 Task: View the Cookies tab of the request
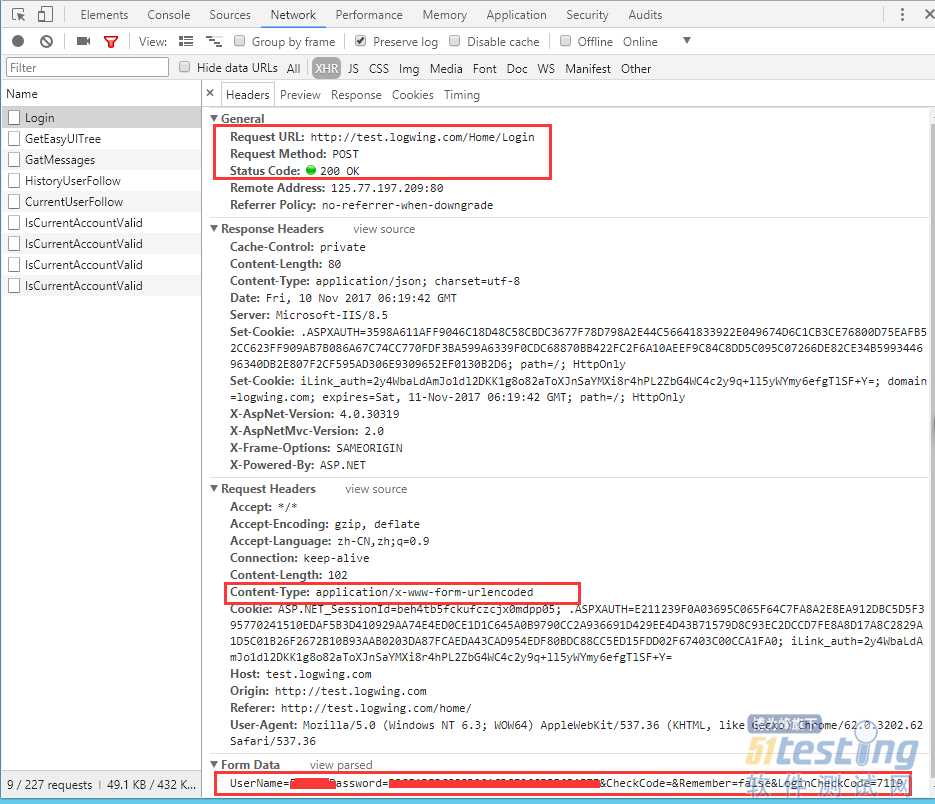[413, 95]
